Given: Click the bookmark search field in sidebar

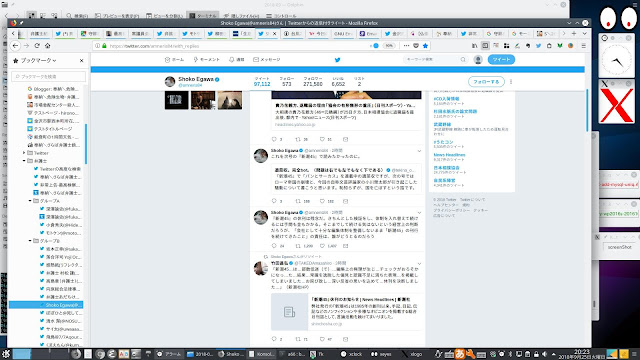Looking at the screenshot, I should pos(49,76).
